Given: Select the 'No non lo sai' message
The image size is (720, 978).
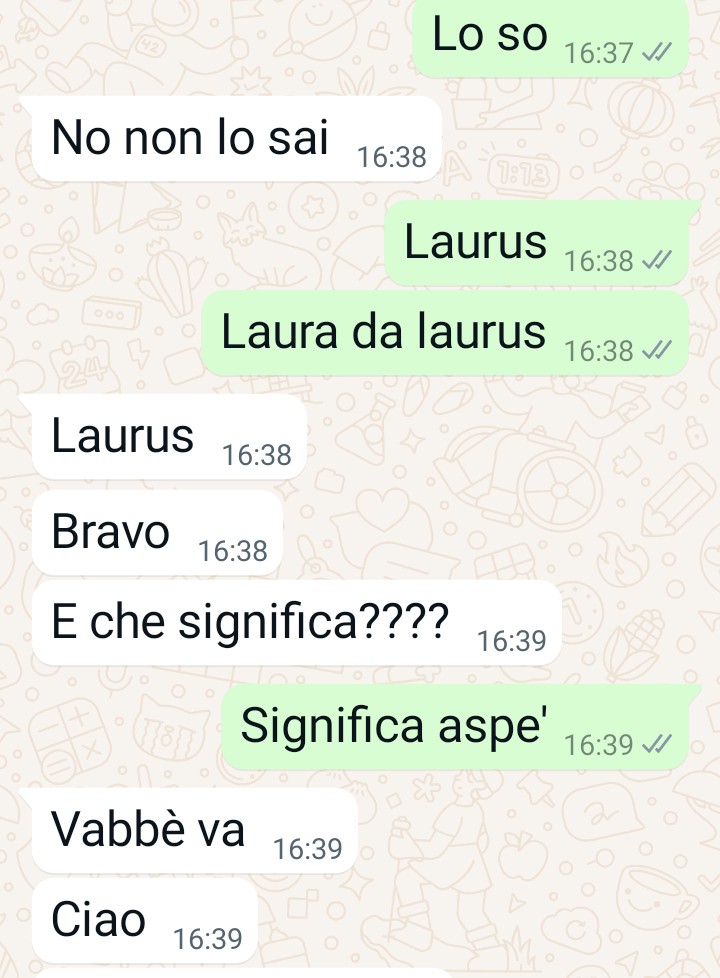Looking at the screenshot, I should click(x=236, y=139).
